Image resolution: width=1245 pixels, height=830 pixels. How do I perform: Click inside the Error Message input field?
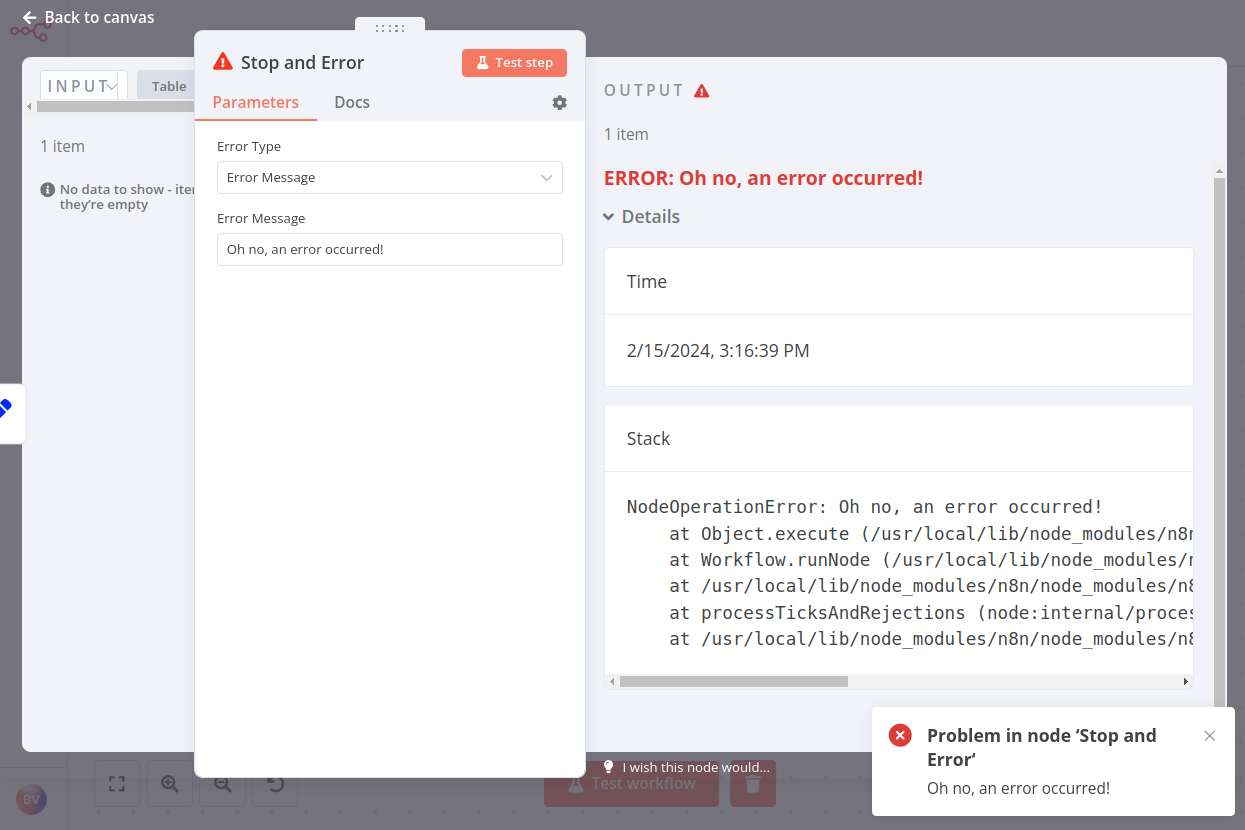tap(389, 249)
